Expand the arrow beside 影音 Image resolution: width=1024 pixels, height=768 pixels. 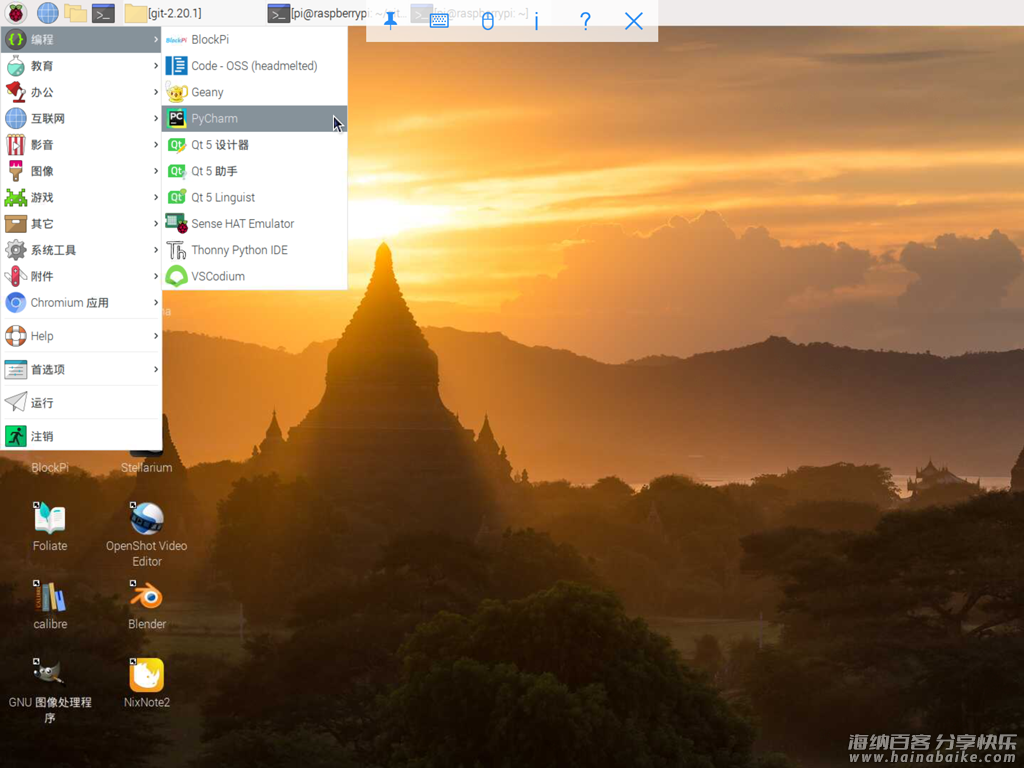click(155, 144)
